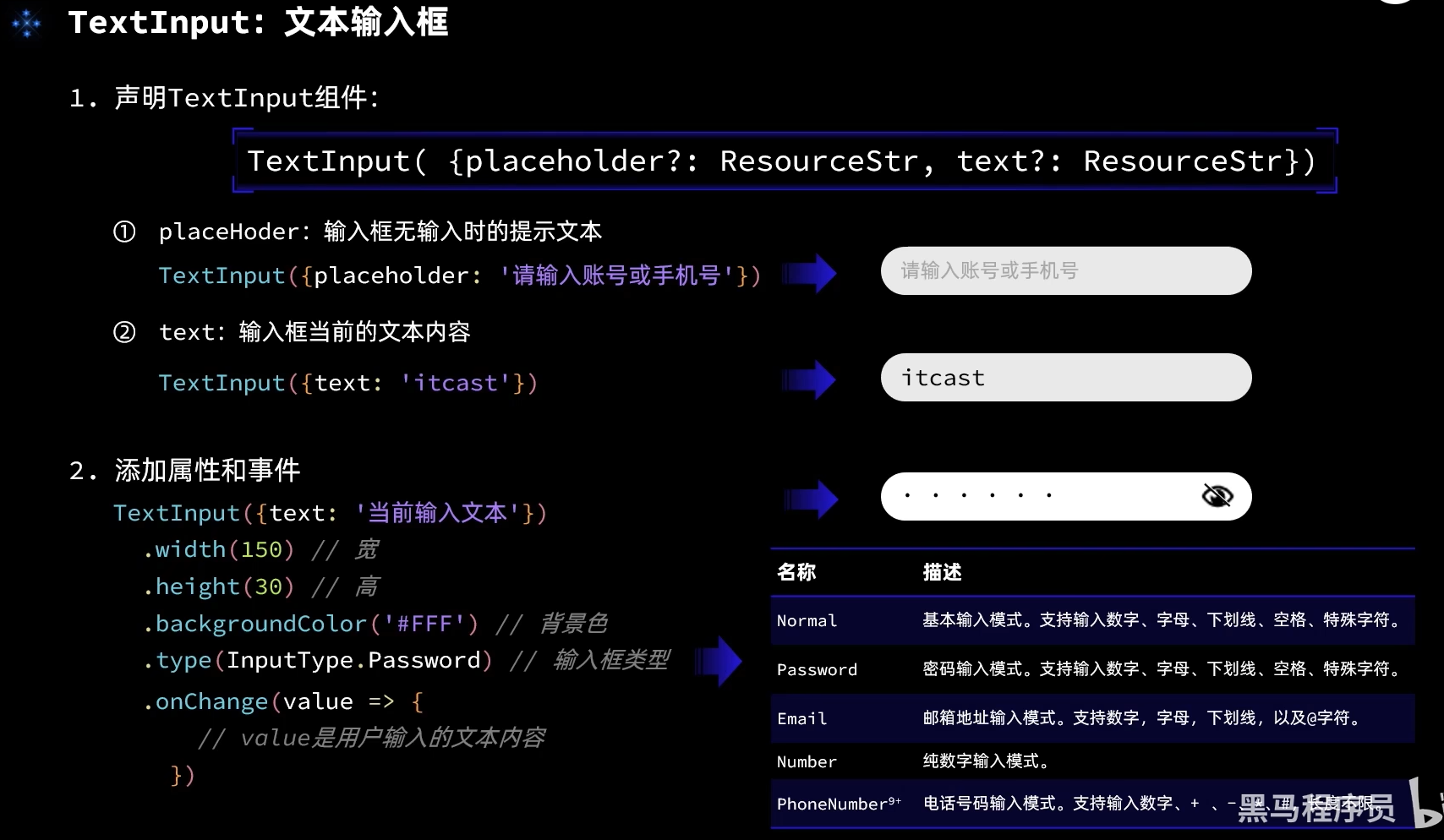Click the large arrow pointing to the table

click(719, 661)
